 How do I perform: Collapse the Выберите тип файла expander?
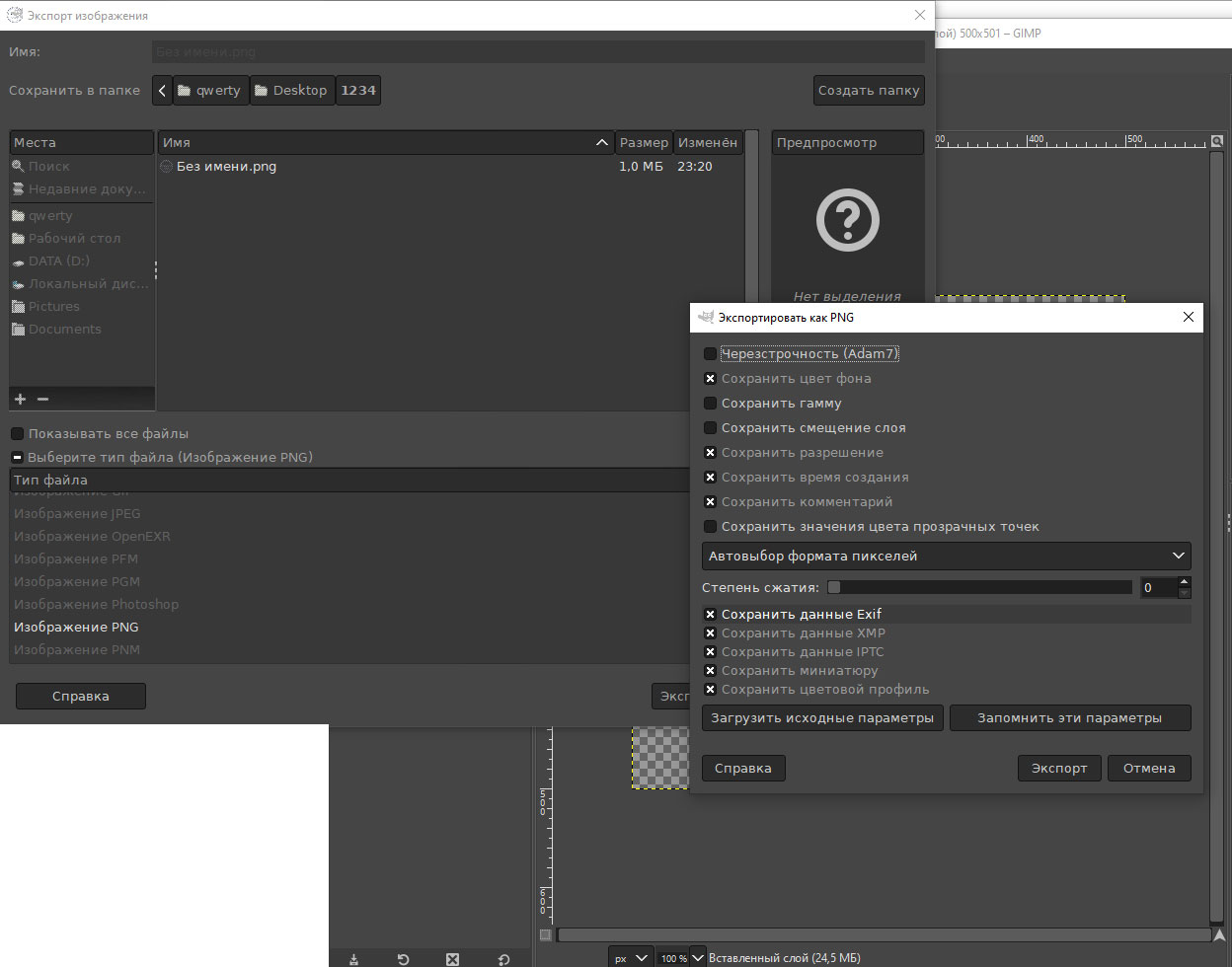point(17,458)
